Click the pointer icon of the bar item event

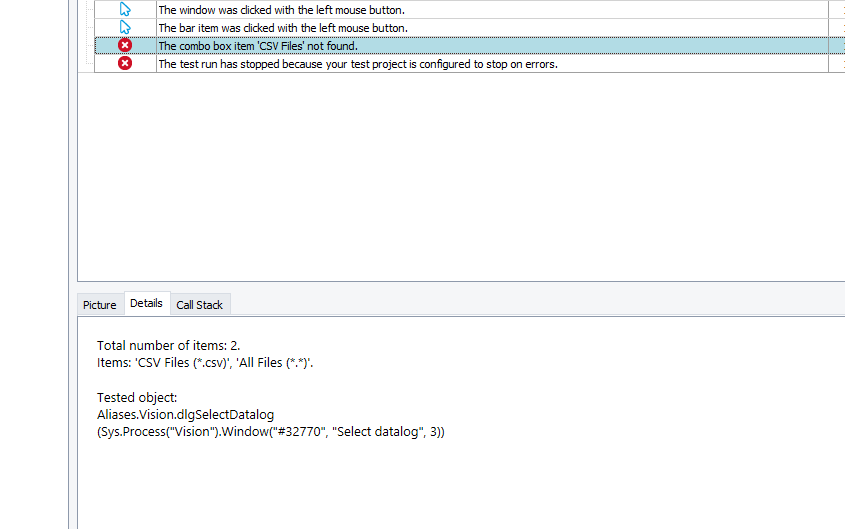click(125, 27)
